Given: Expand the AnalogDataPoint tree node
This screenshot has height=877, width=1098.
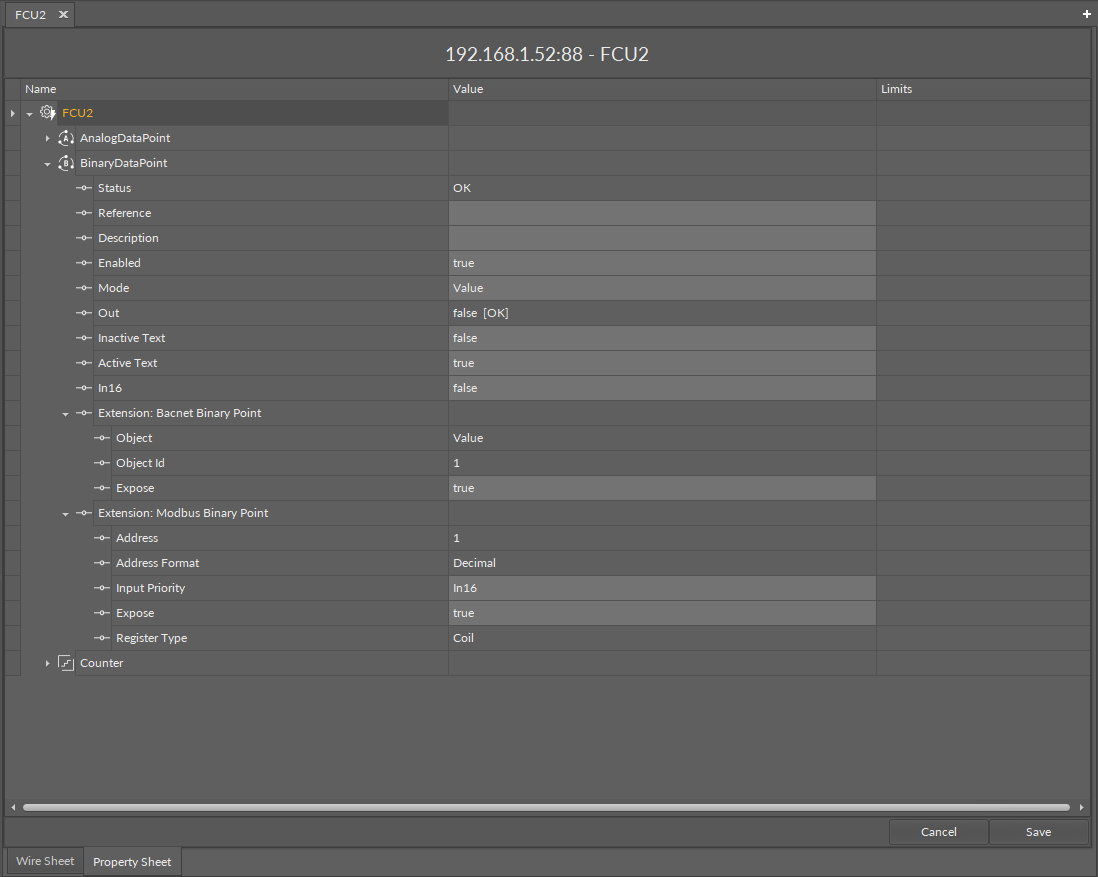Looking at the screenshot, I should pyautogui.click(x=47, y=138).
